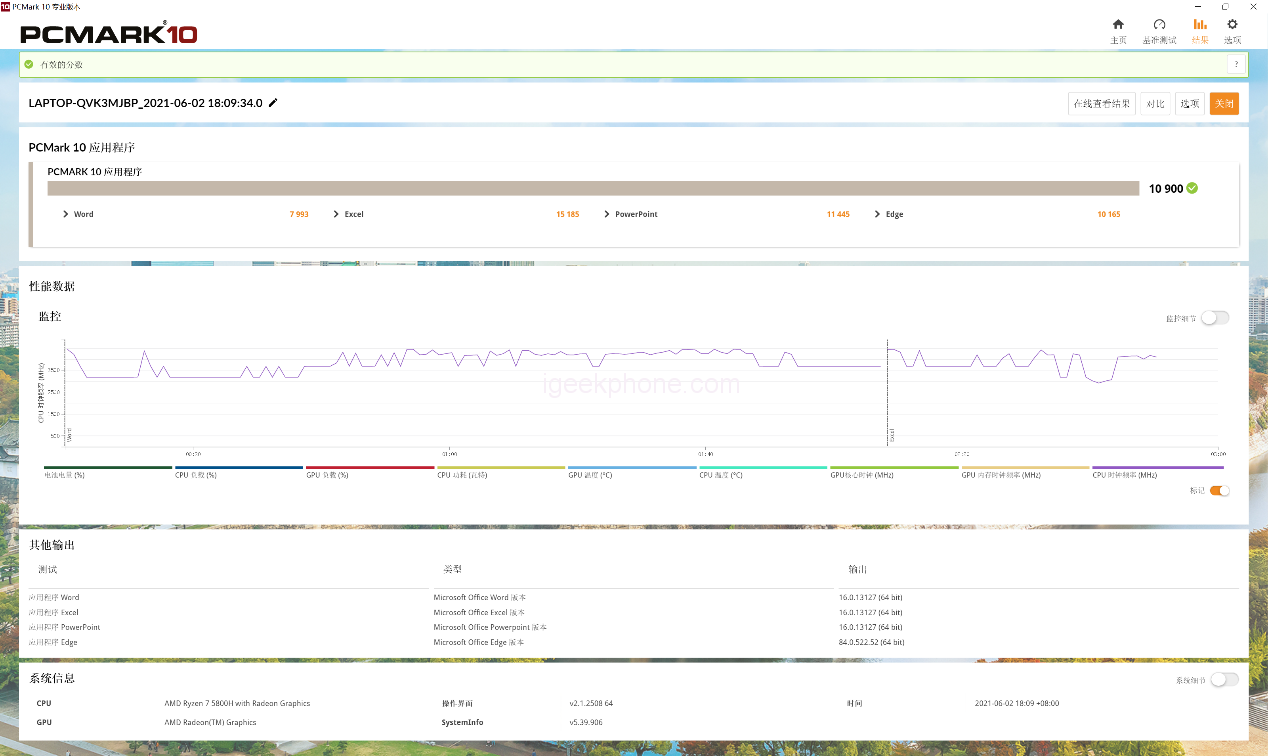Select the battery level (%) legend item
The width and height of the screenshot is (1268, 756).
tap(108, 472)
